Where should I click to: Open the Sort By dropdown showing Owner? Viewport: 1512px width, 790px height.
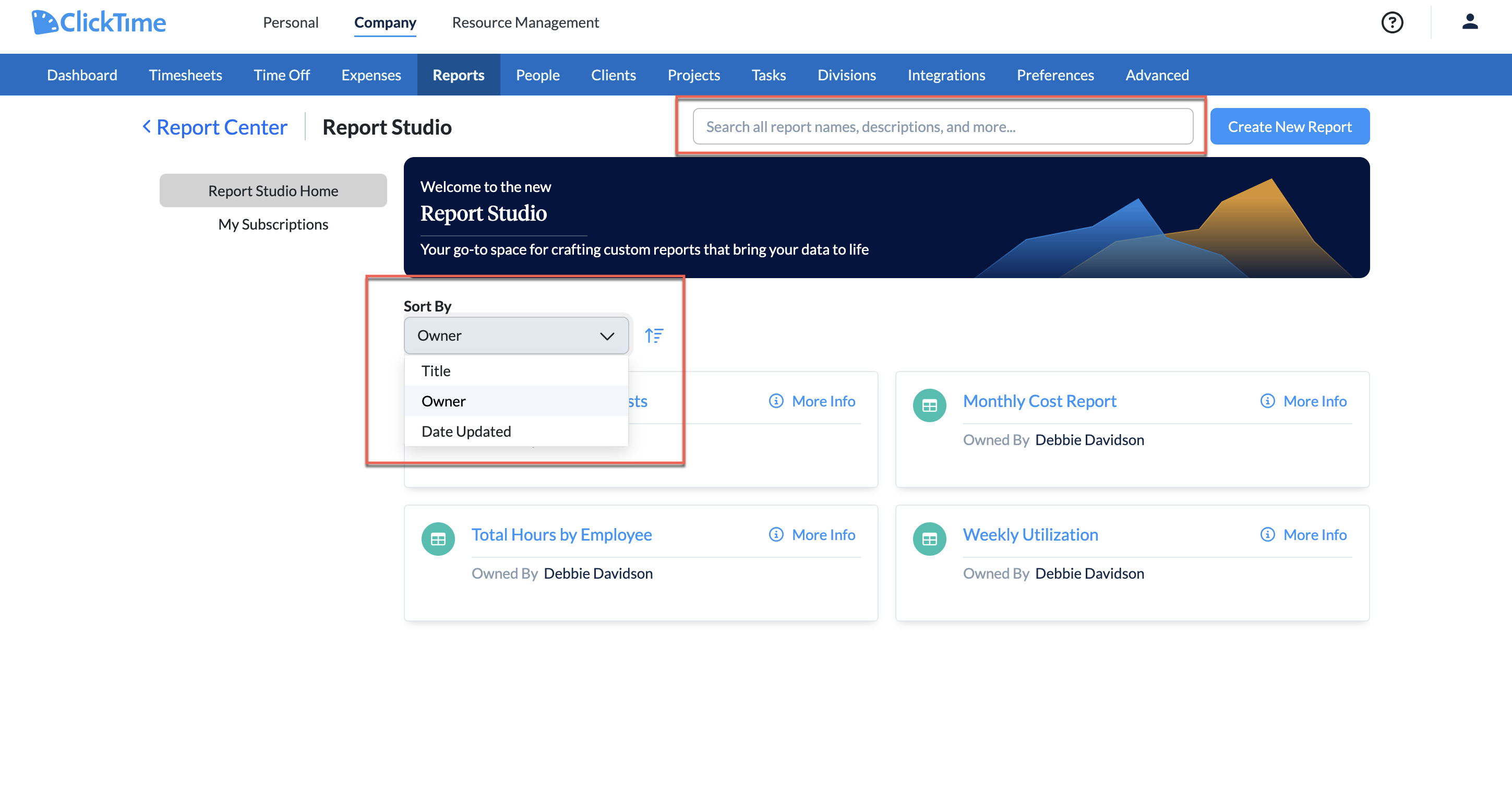click(x=516, y=336)
